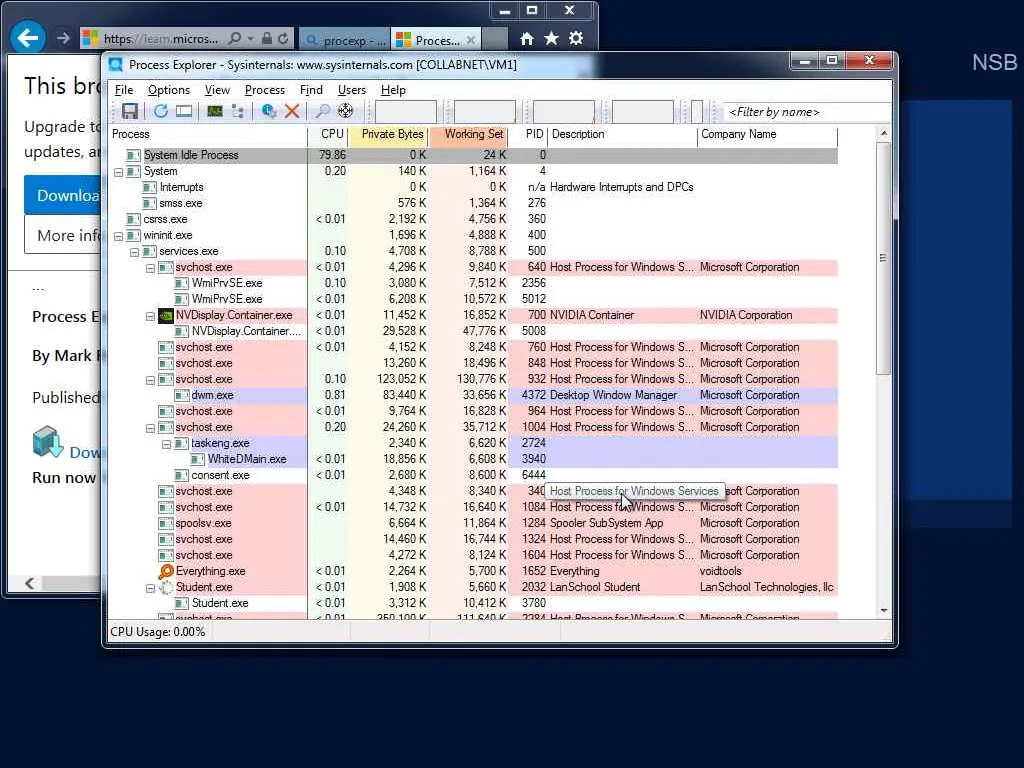Collapse the svchost.exe PID 932 node
Viewport: 1024px width, 768px height.
pos(150,380)
